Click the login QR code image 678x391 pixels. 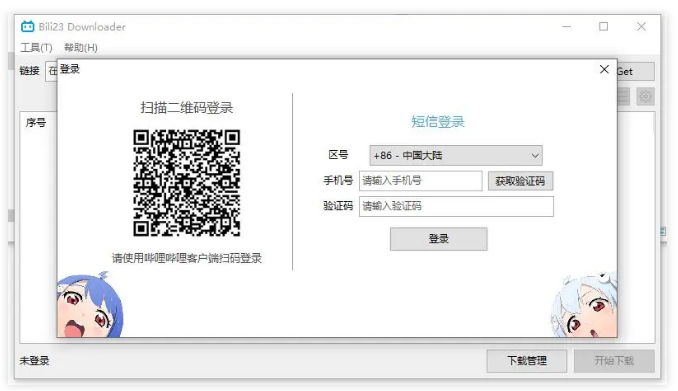[186, 183]
